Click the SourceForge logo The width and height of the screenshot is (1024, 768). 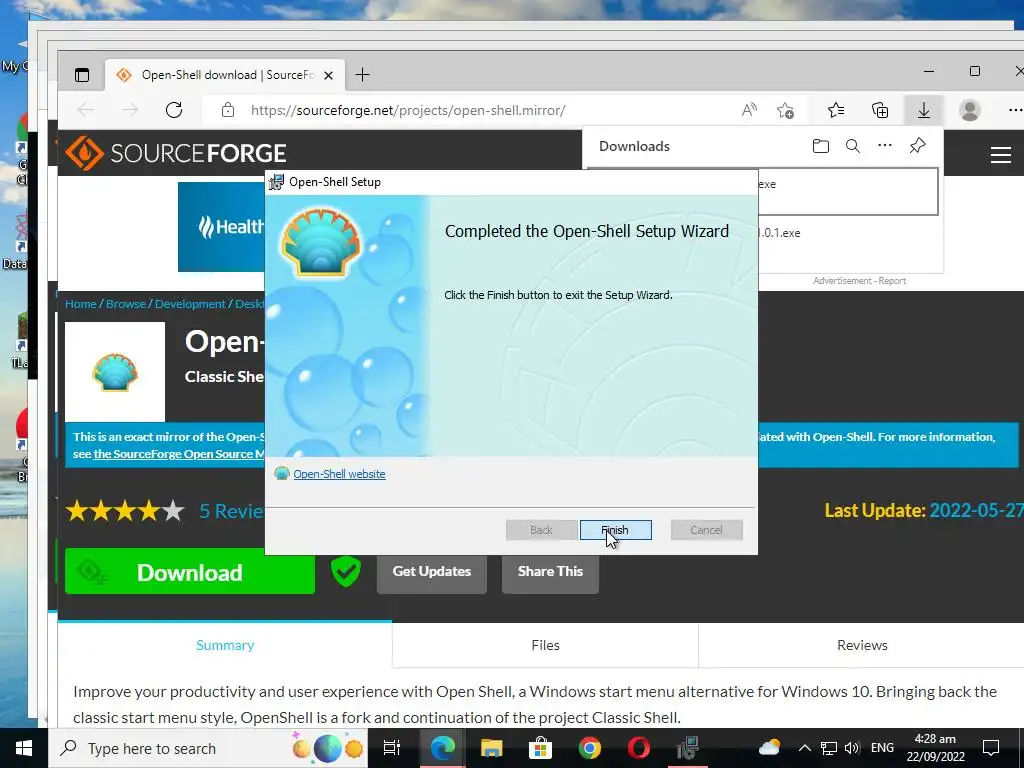click(x=176, y=153)
